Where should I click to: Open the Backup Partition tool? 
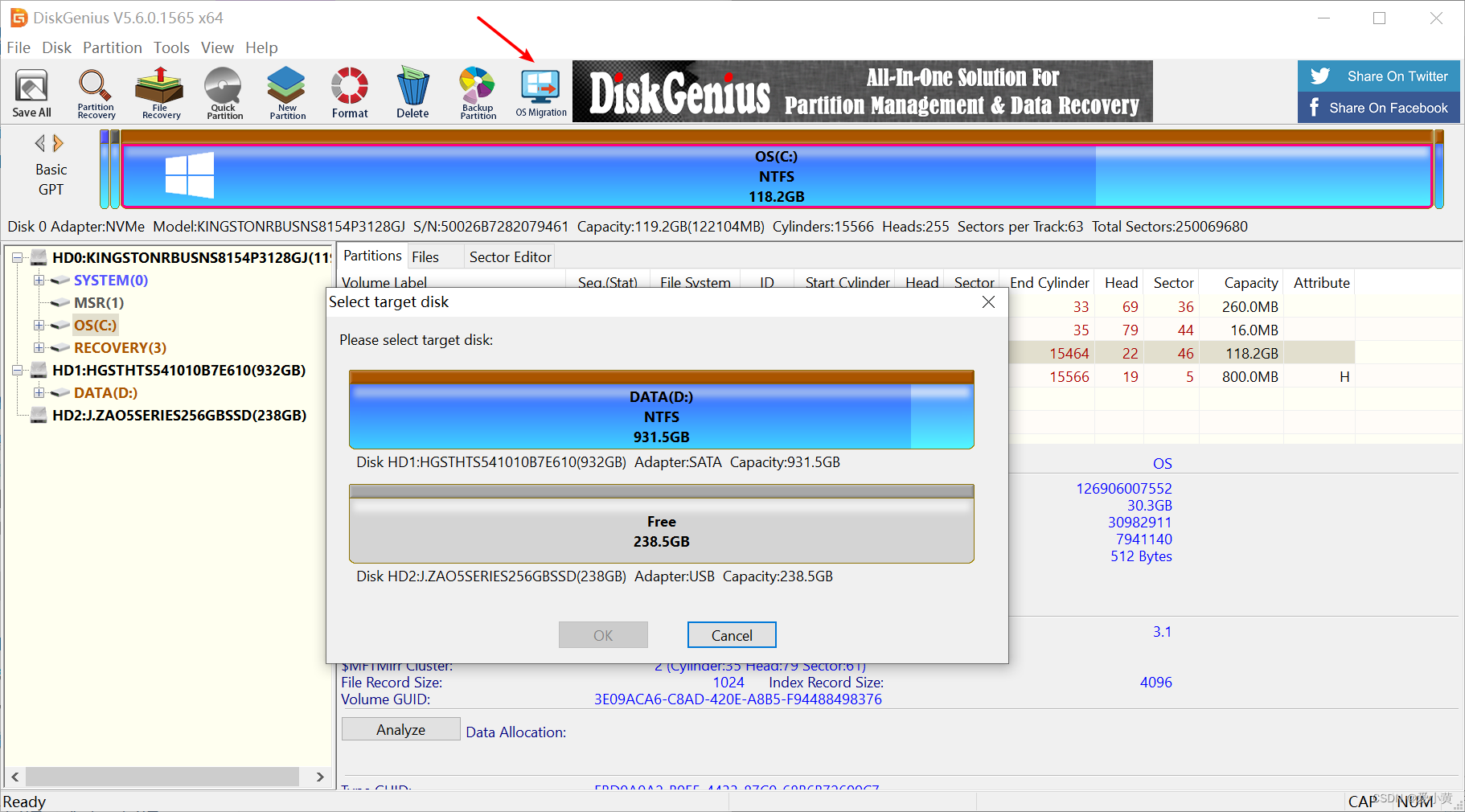[478, 93]
